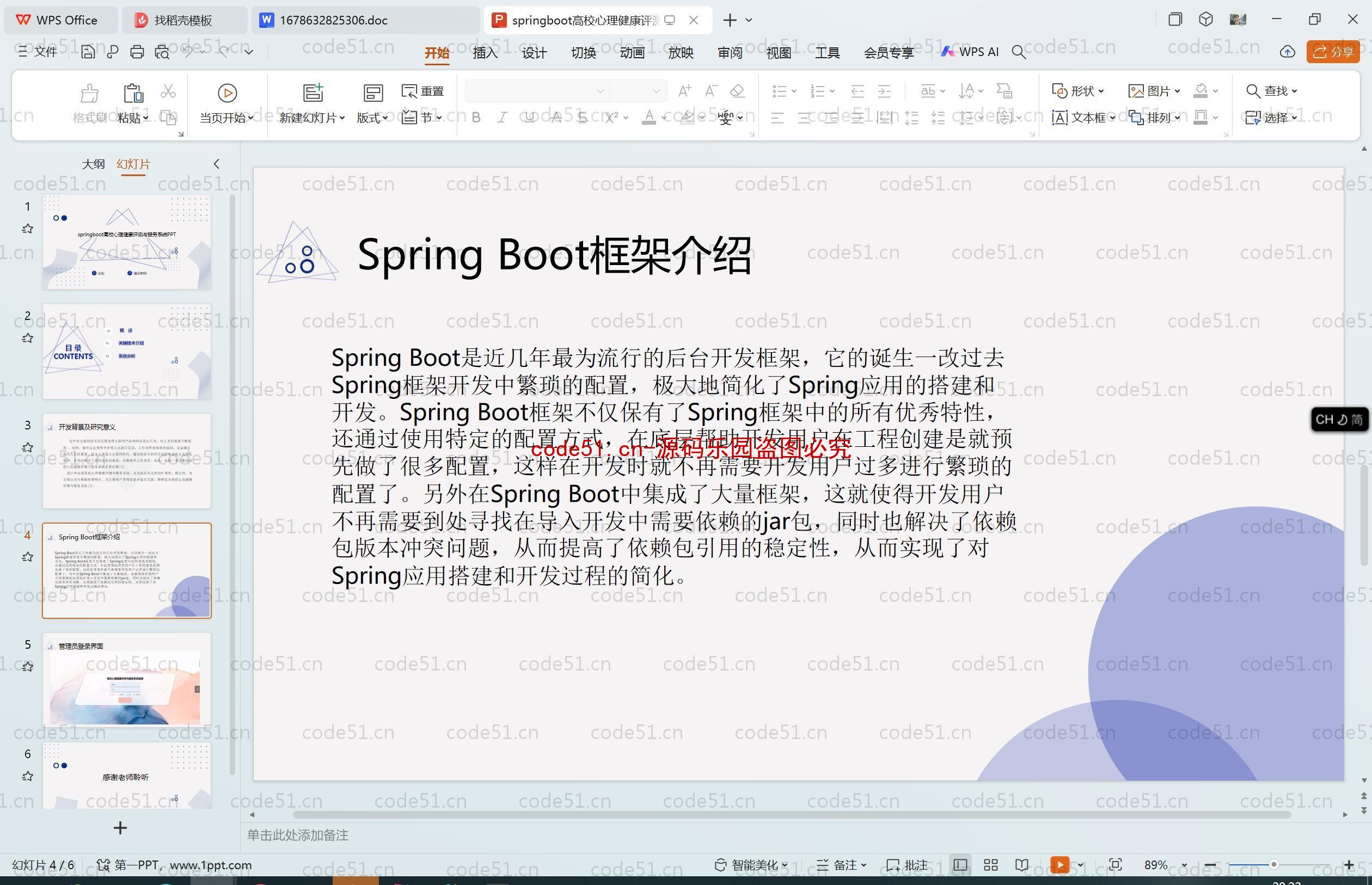The width and height of the screenshot is (1372, 885).
Task: Open the Design 设计 tab
Action: [534, 53]
